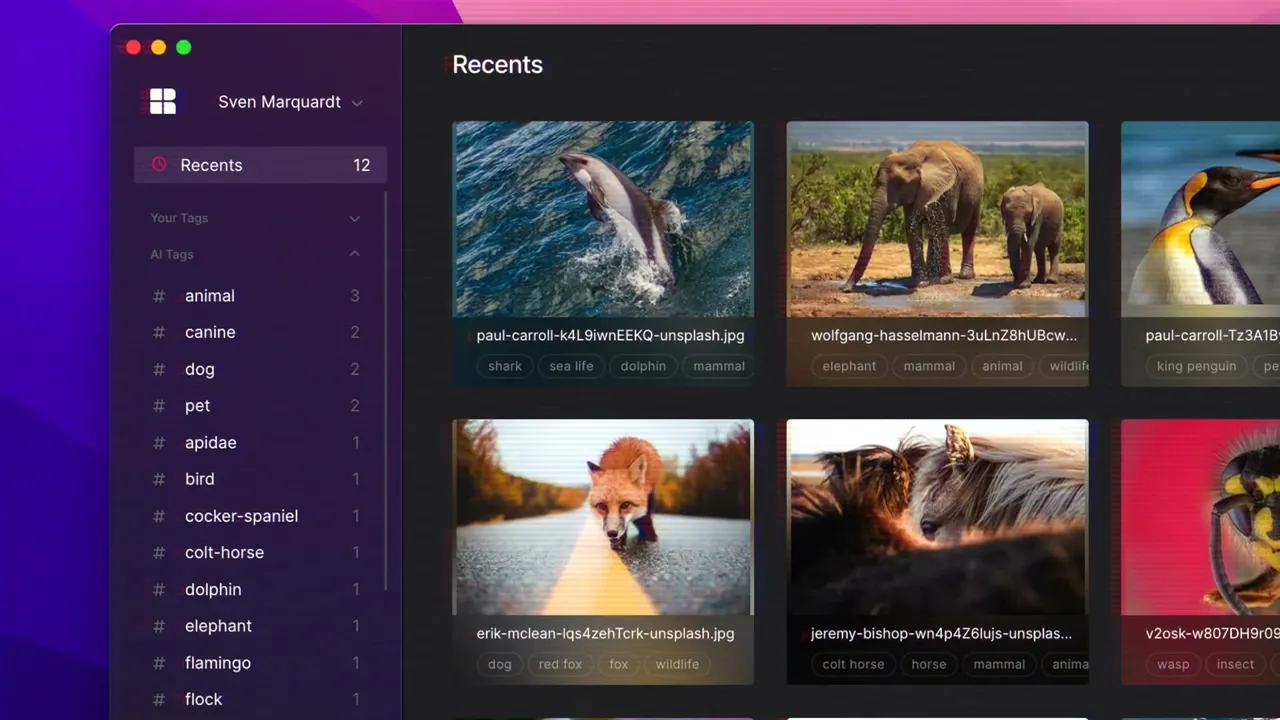Click the hash icon beside animal

(158, 296)
